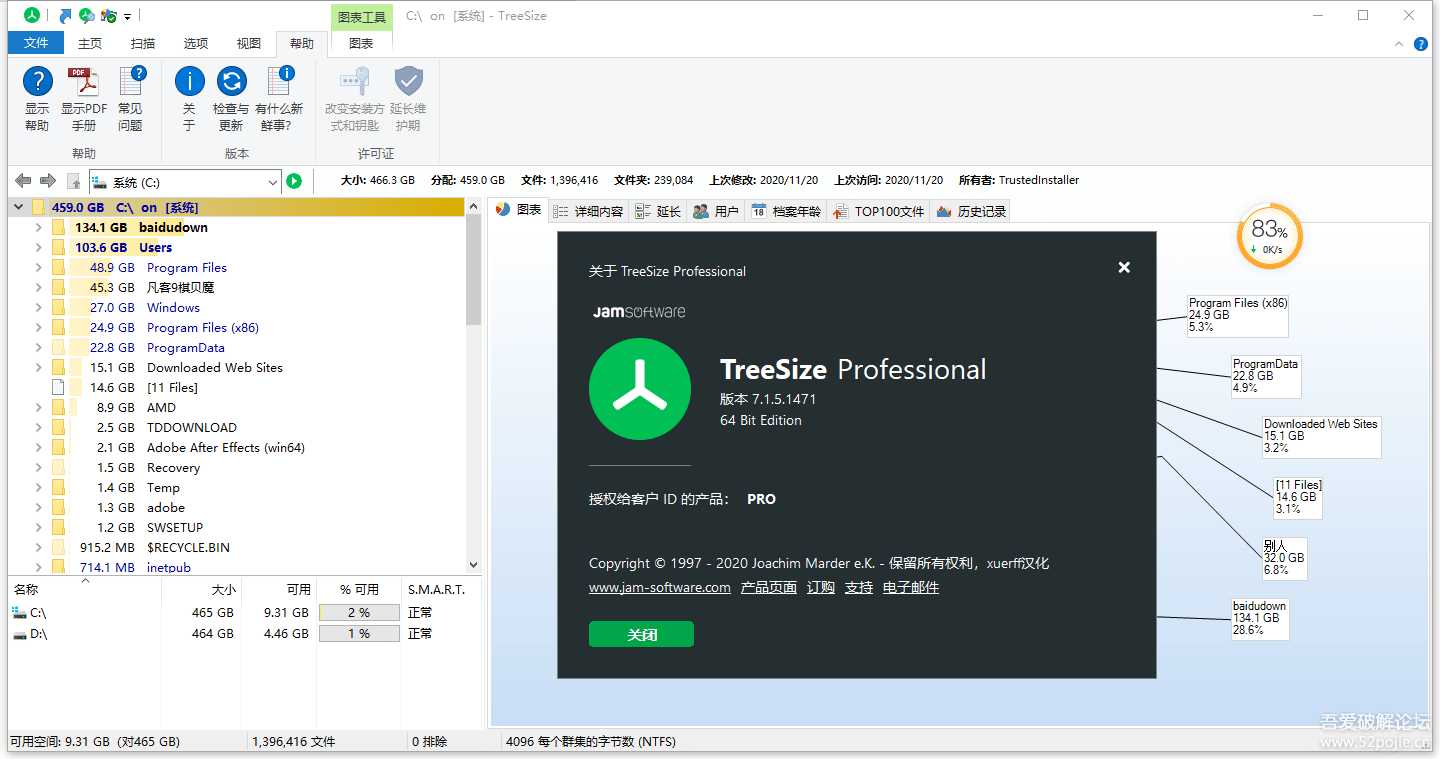
Task: Open the 产品页面 link
Action: (769, 588)
